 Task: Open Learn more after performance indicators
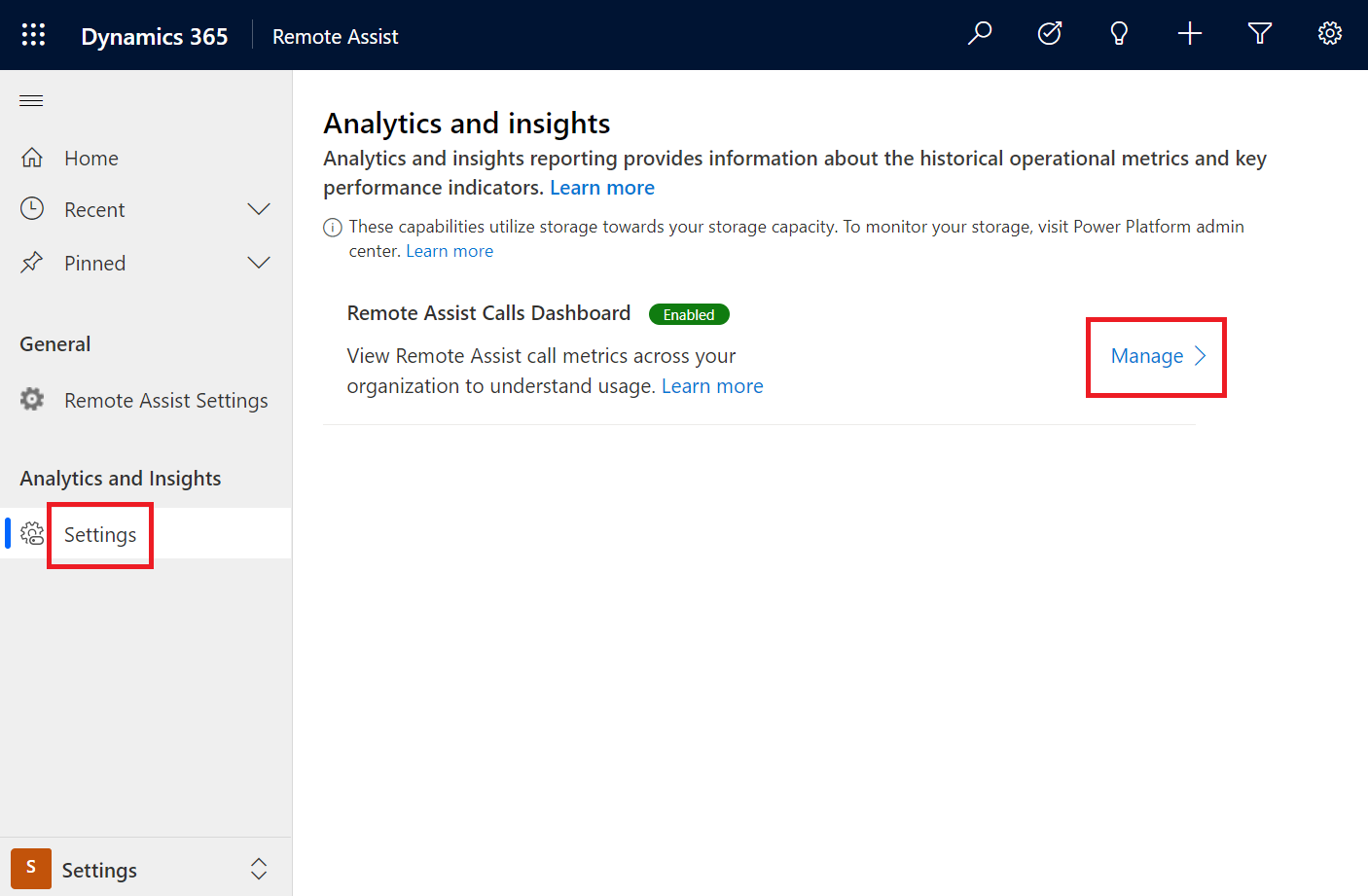click(x=602, y=188)
